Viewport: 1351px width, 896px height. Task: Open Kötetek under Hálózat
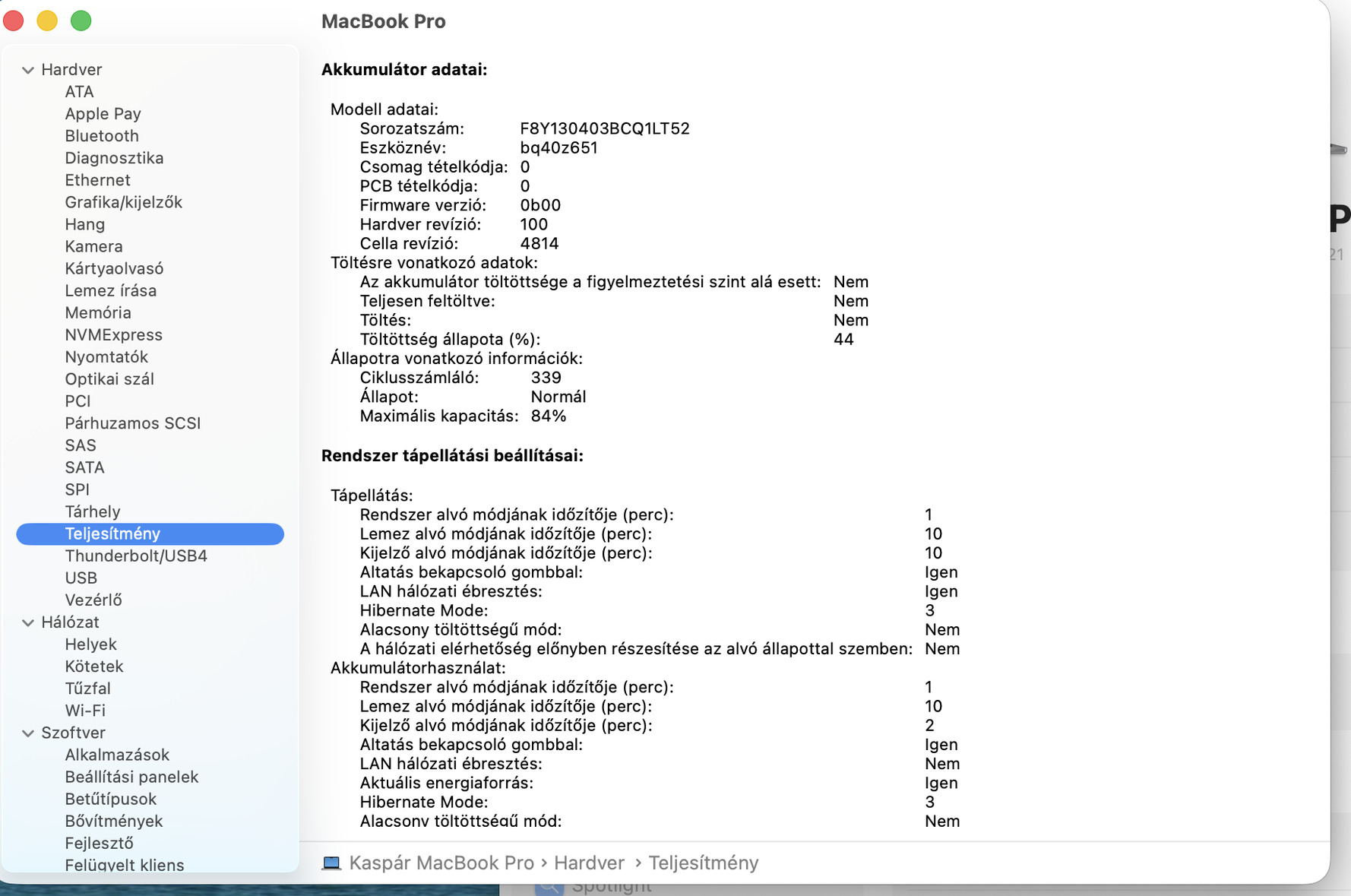tap(93, 666)
